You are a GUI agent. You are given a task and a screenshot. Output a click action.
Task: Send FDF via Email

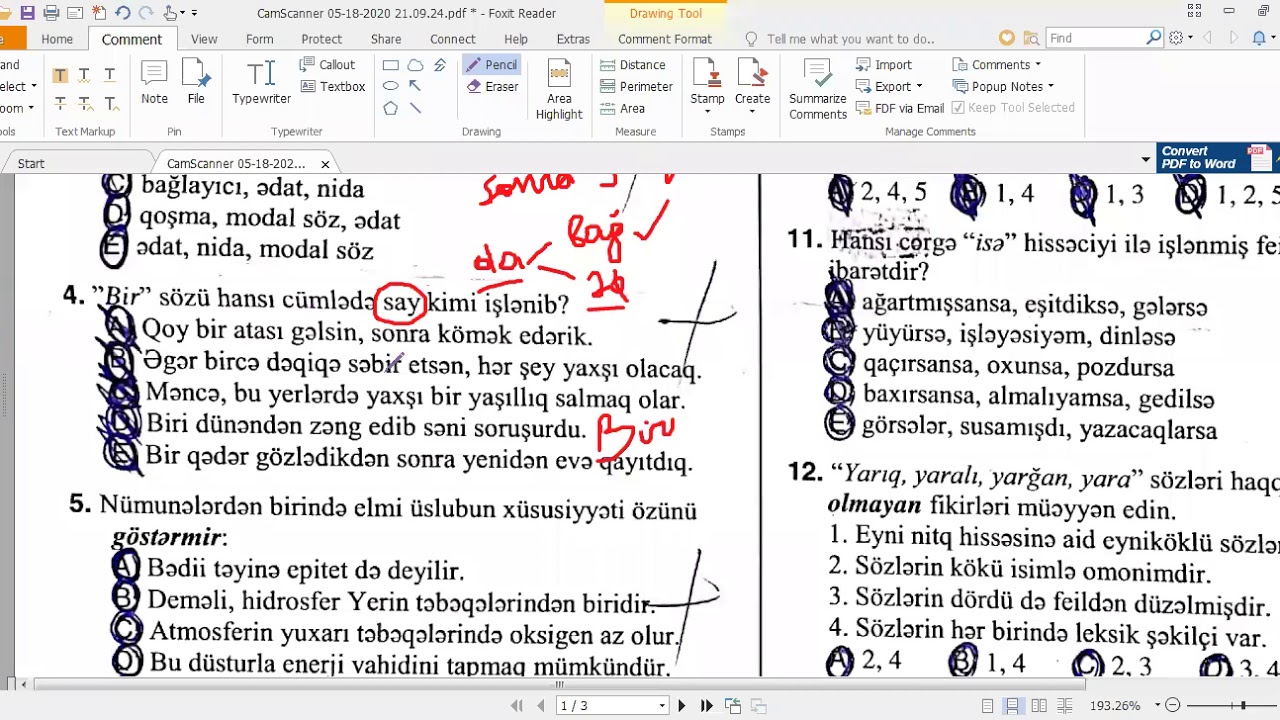[x=899, y=108]
